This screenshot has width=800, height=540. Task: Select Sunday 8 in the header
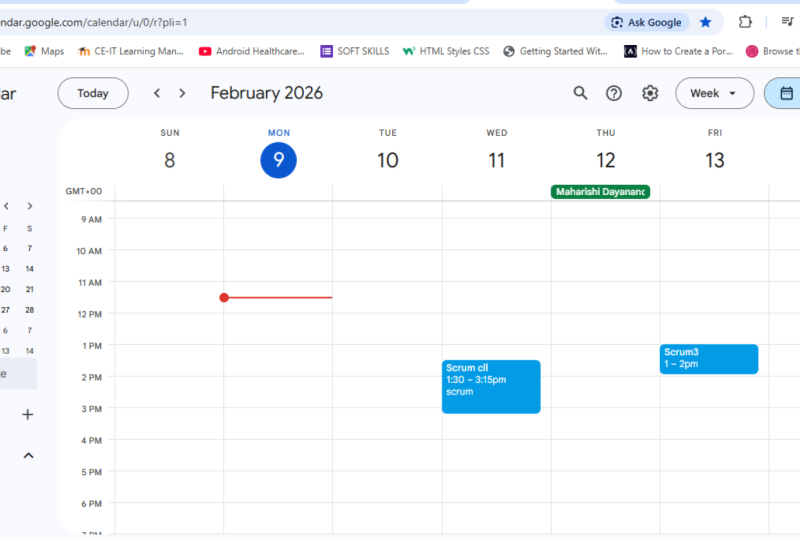(x=170, y=160)
